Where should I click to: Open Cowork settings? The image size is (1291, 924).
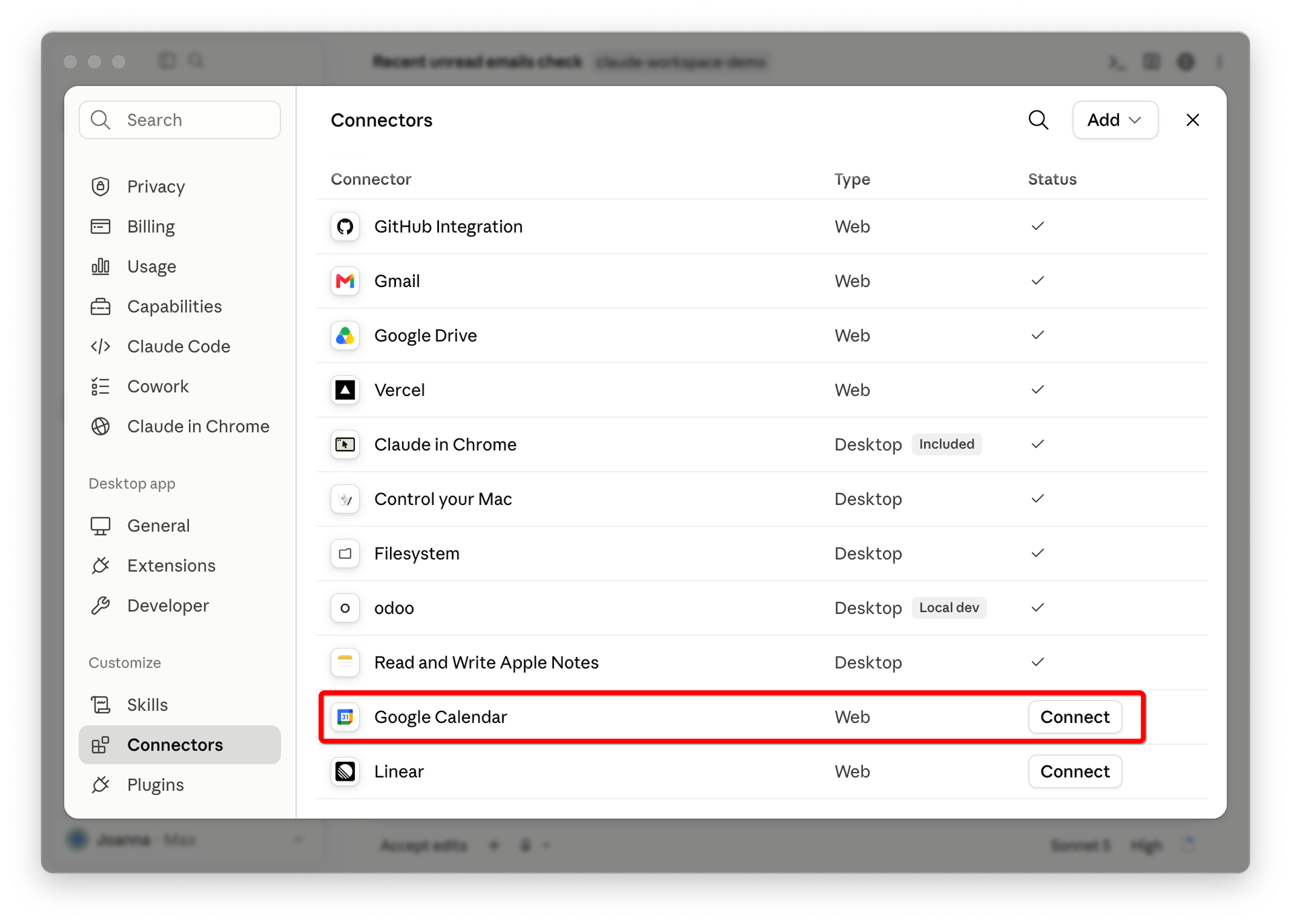click(180, 387)
